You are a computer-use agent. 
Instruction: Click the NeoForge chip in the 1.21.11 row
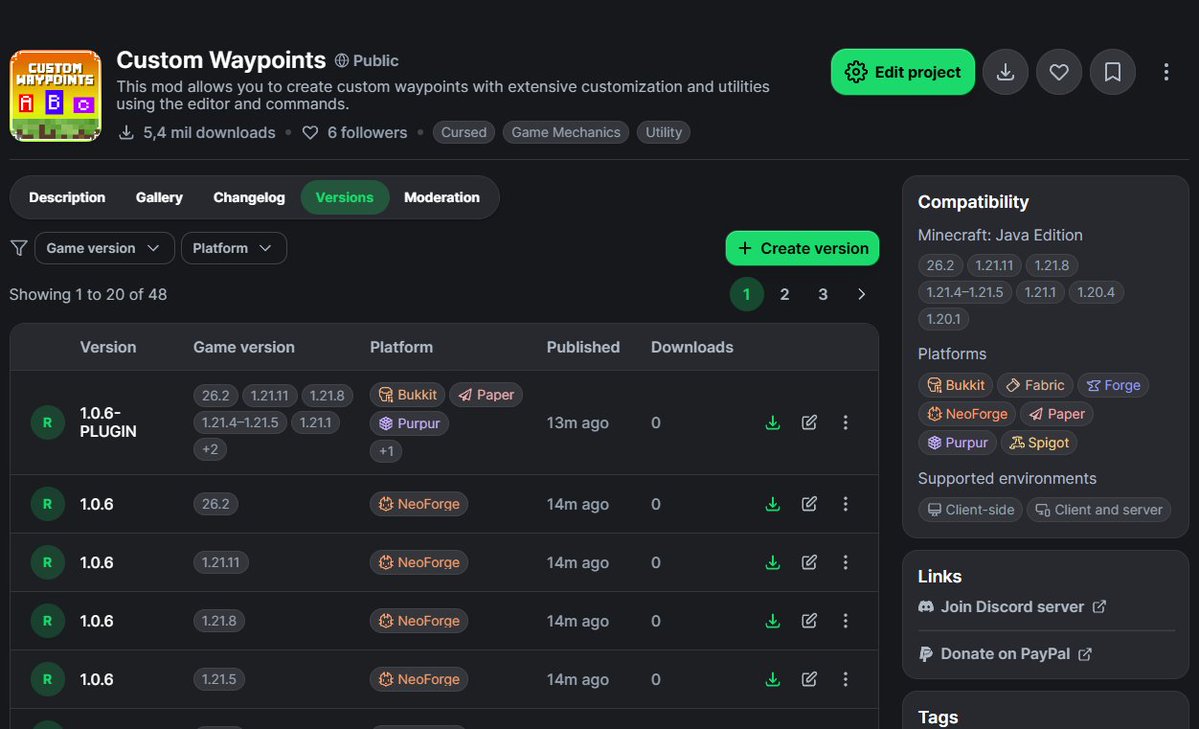[x=419, y=562]
